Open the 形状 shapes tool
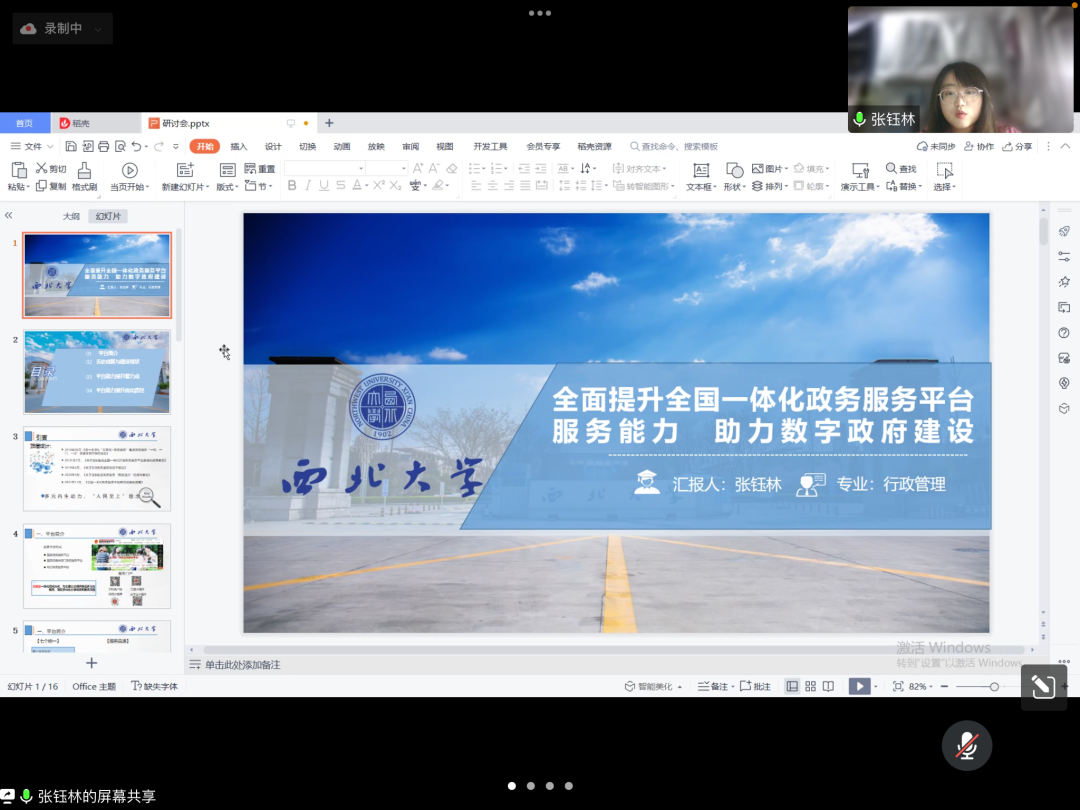The height and width of the screenshot is (810, 1080). point(735,185)
